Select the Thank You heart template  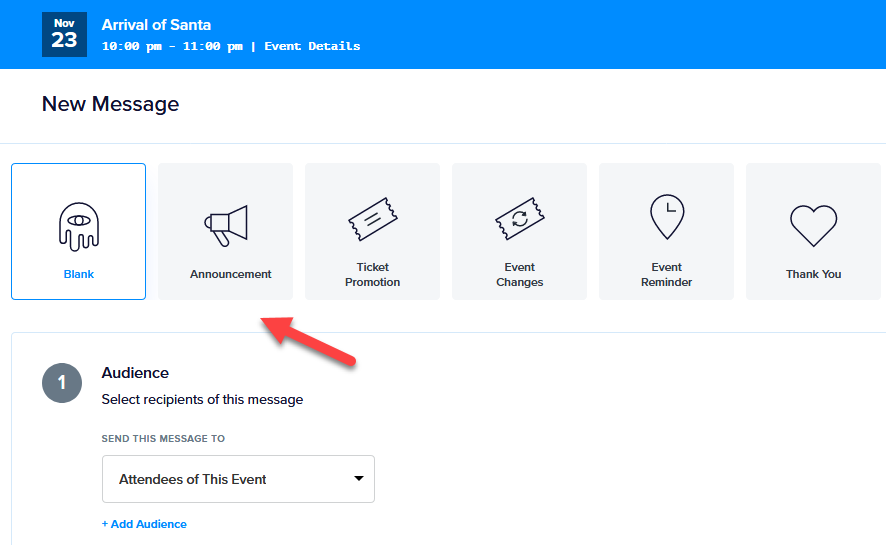pos(813,232)
